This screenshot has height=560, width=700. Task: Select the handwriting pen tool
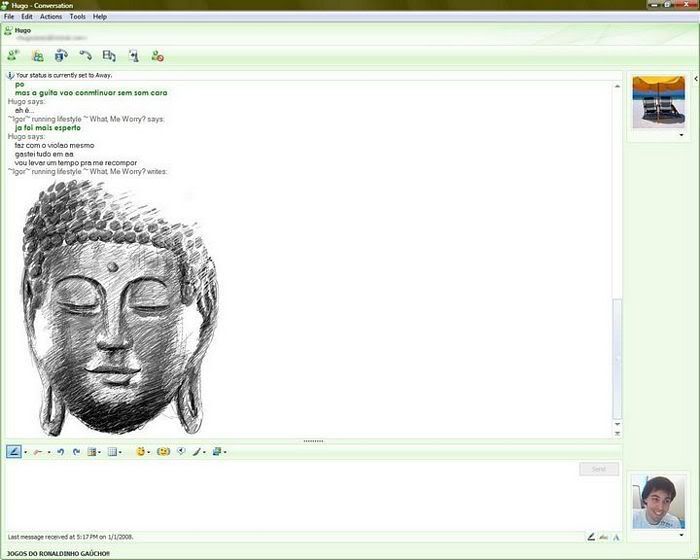click(x=14, y=451)
